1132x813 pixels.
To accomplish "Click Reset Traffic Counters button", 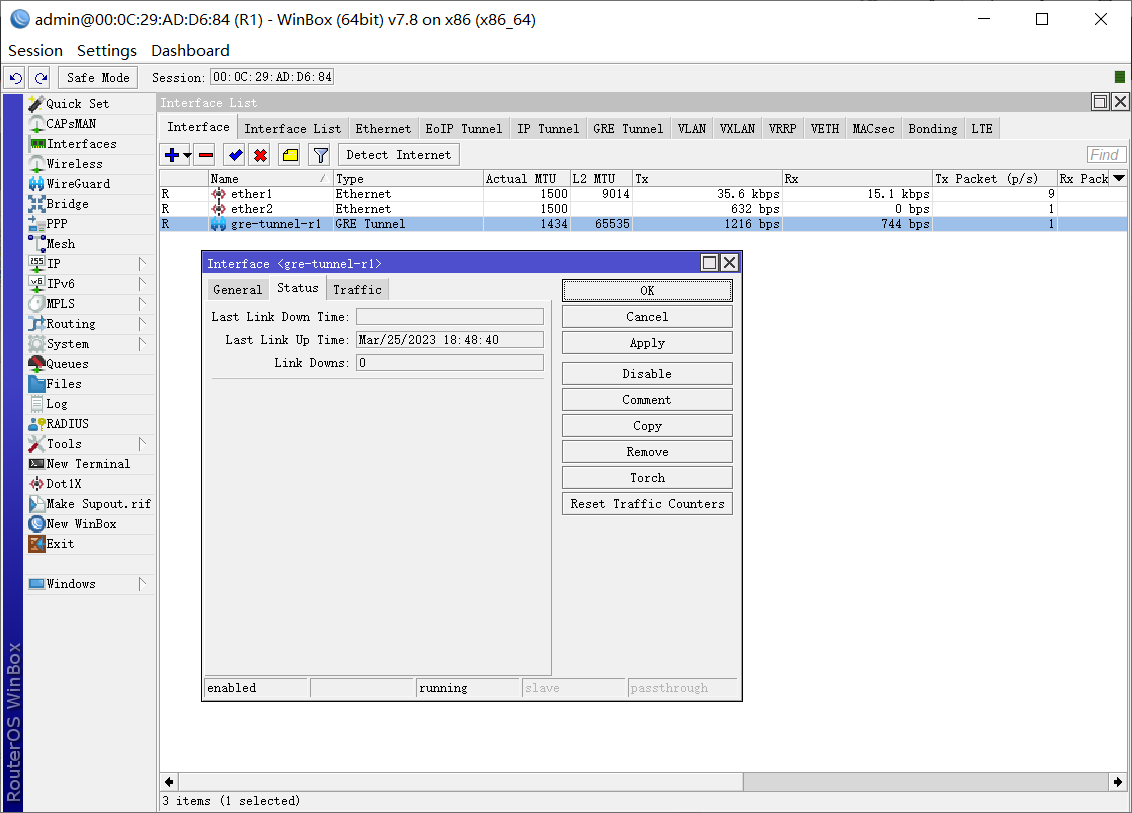I will pyautogui.click(x=647, y=504).
